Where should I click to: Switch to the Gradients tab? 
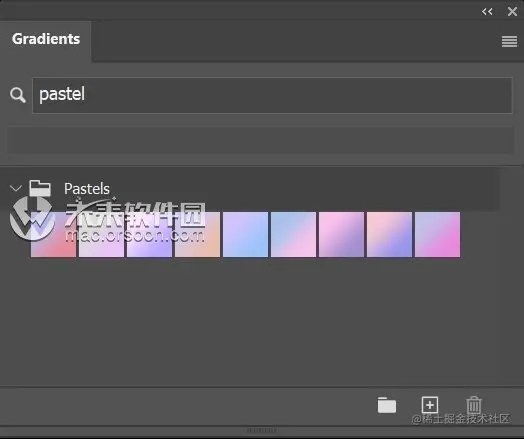click(x=46, y=39)
